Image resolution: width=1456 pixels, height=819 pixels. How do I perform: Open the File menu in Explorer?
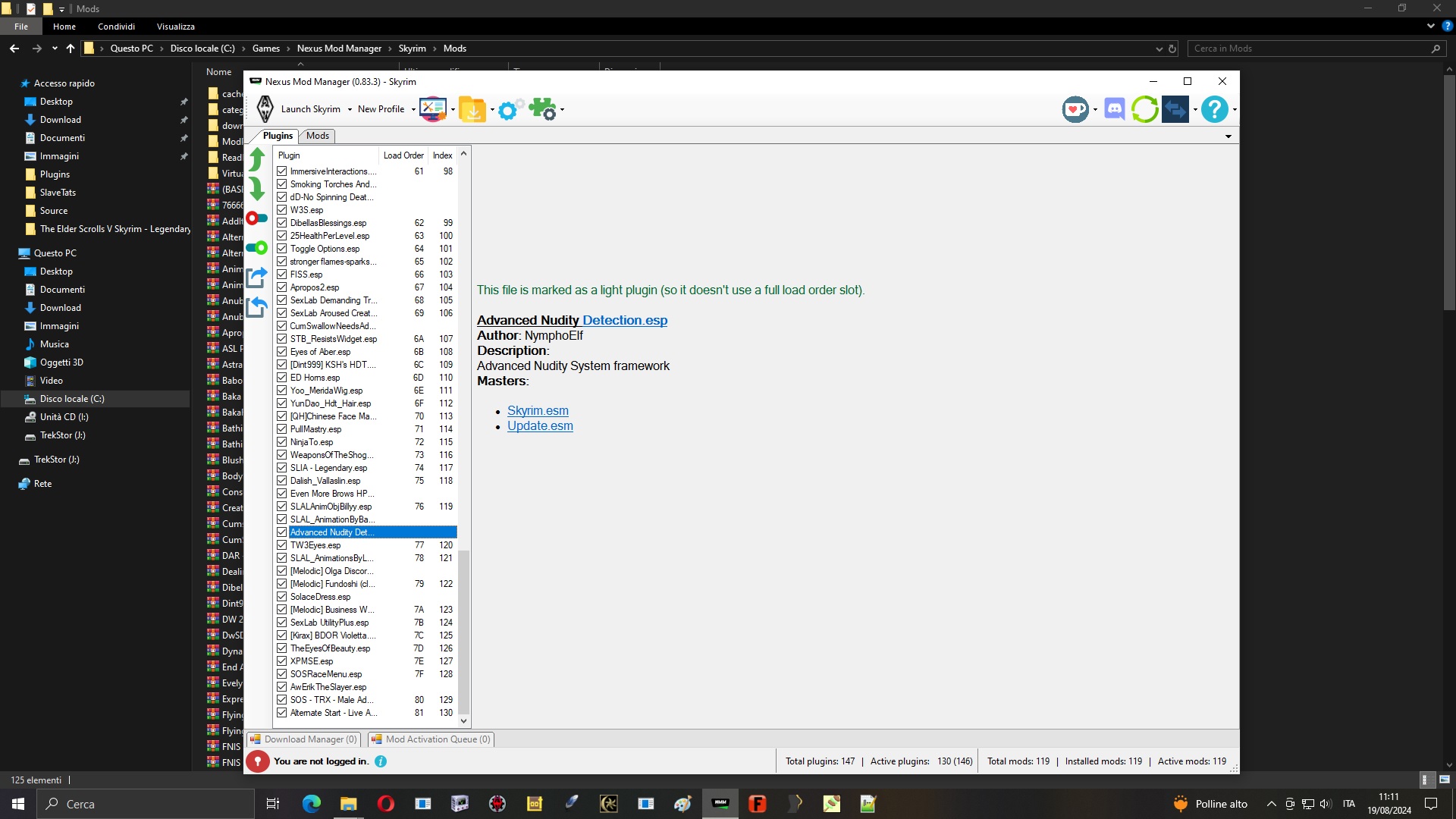[x=21, y=27]
